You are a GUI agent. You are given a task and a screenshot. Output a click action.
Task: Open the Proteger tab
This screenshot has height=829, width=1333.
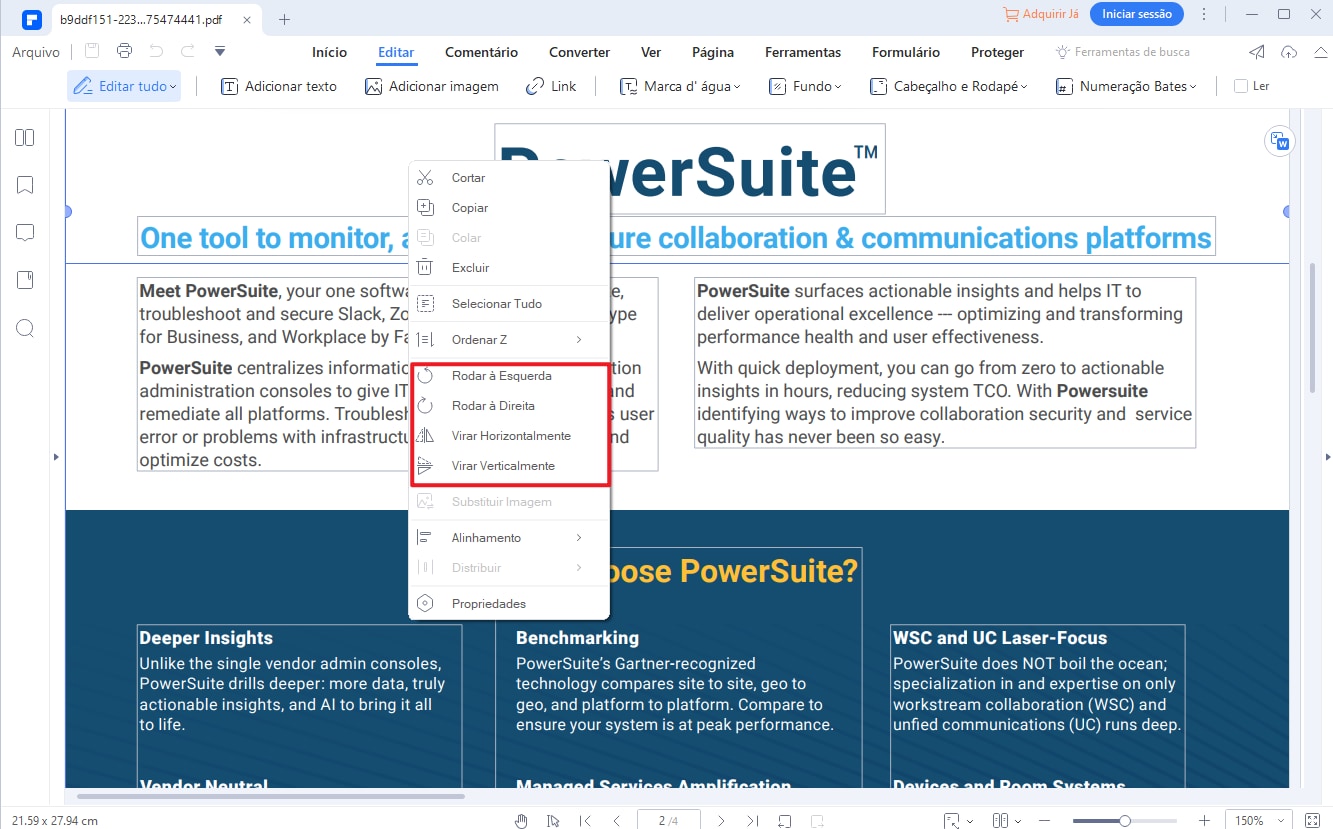coord(997,52)
